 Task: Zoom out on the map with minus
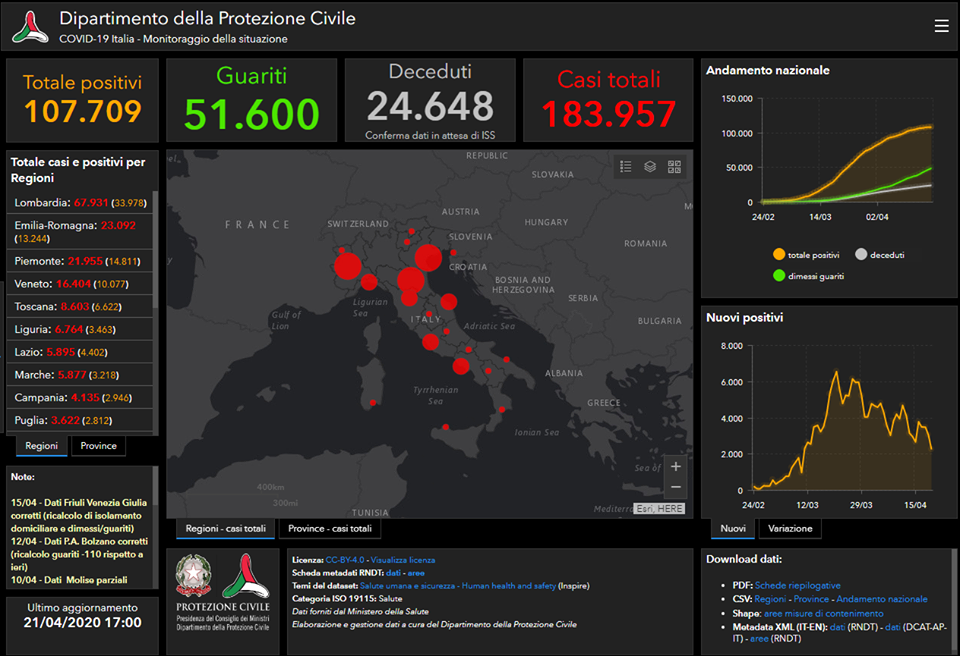[x=676, y=487]
